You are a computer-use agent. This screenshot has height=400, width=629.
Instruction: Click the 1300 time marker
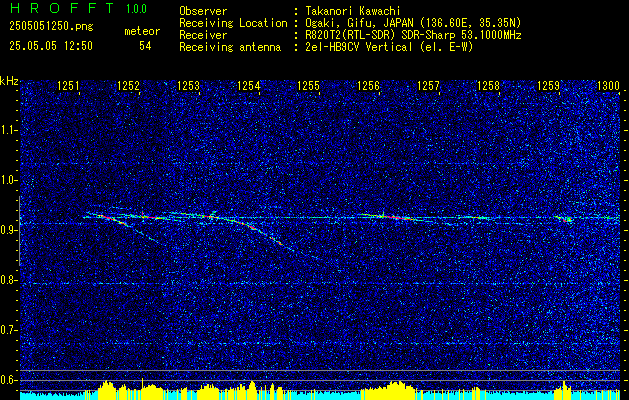coord(609,85)
